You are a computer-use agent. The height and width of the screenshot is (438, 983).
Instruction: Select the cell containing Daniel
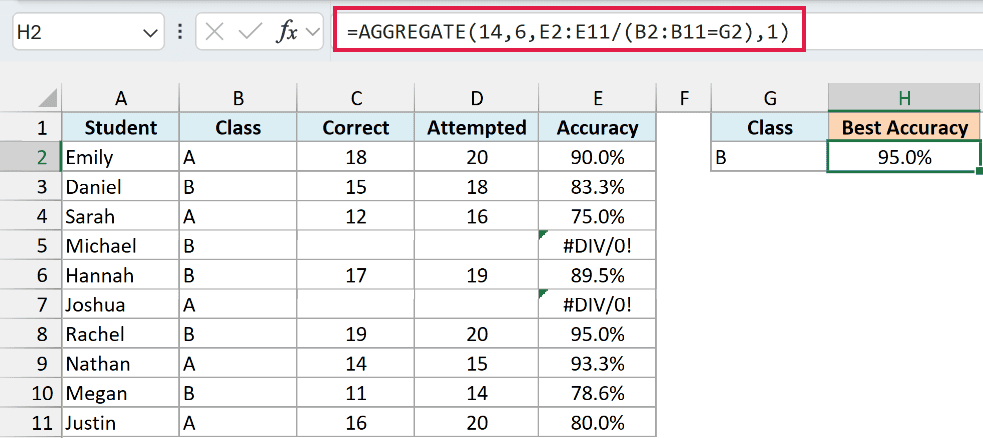[x=120, y=187]
